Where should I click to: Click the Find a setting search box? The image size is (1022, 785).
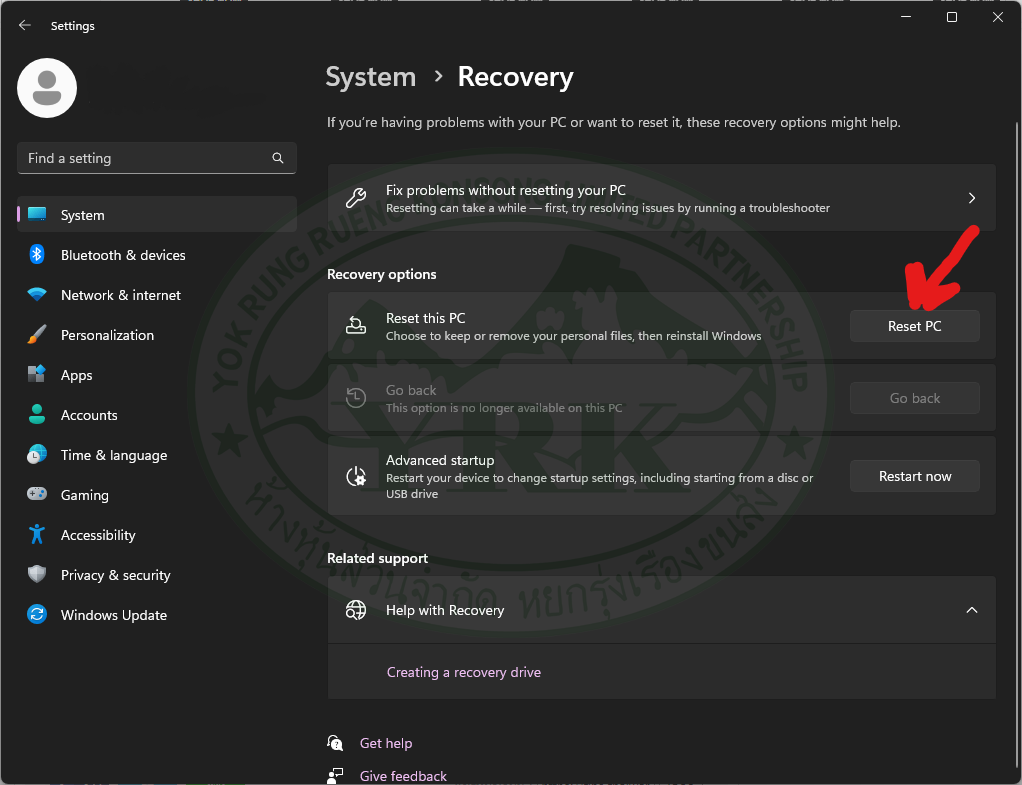coord(156,158)
